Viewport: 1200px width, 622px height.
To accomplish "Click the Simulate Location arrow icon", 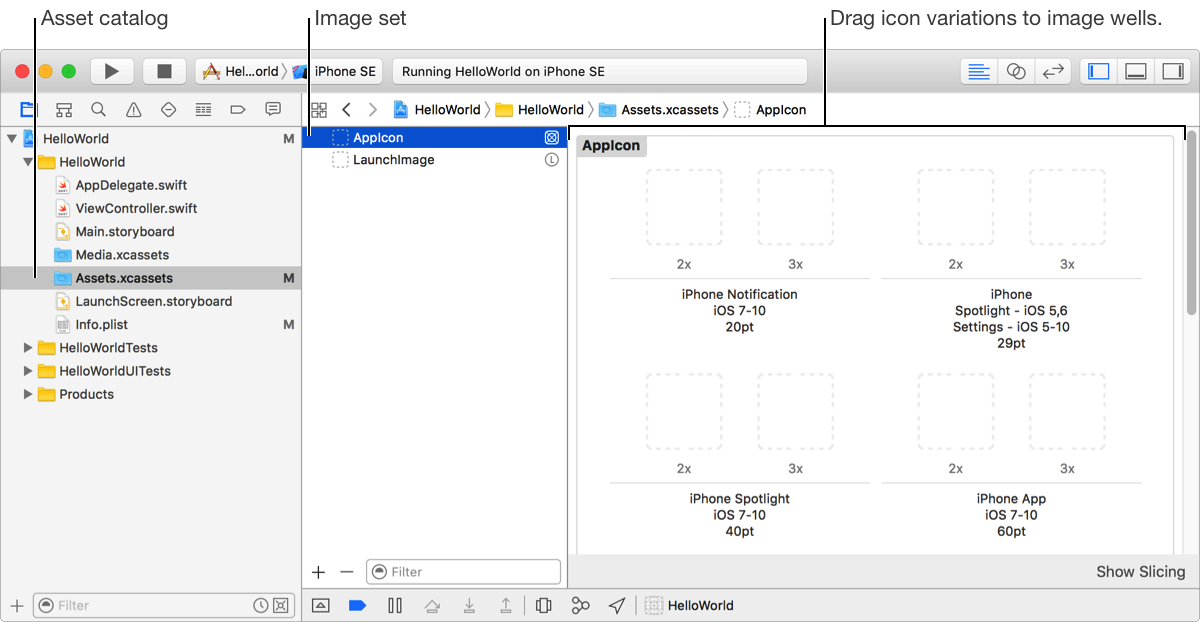I will click(x=617, y=605).
